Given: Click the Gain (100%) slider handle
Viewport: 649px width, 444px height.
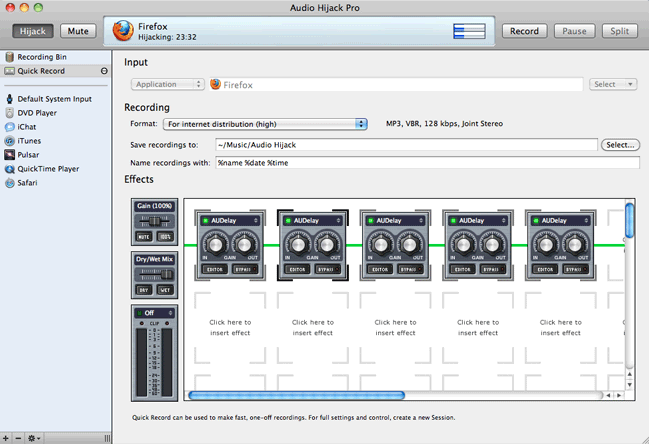Looking at the screenshot, I should pyautogui.click(x=154, y=221).
